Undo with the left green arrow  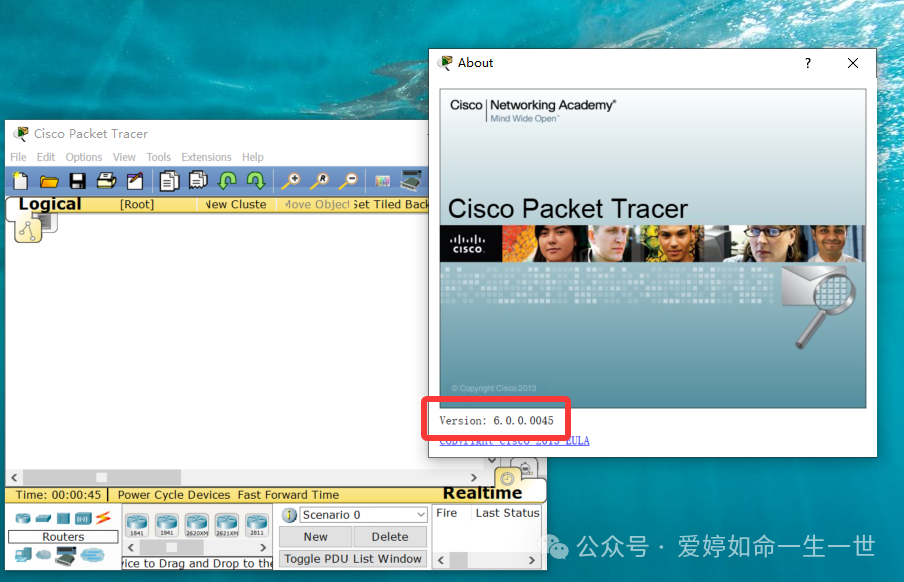pyautogui.click(x=227, y=181)
